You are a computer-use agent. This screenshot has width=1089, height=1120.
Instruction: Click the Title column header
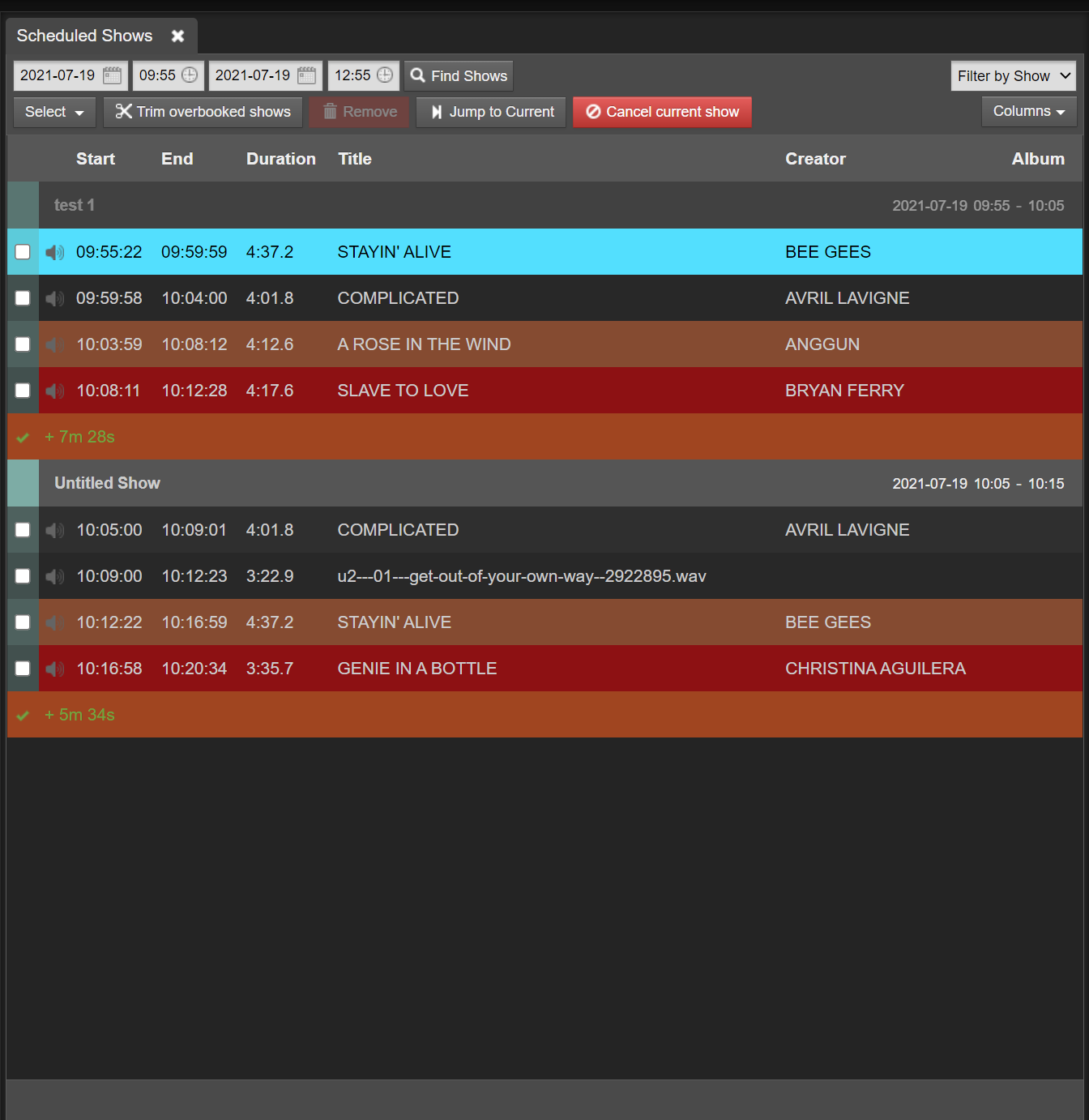pyautogui.click(x=355, y=159)
